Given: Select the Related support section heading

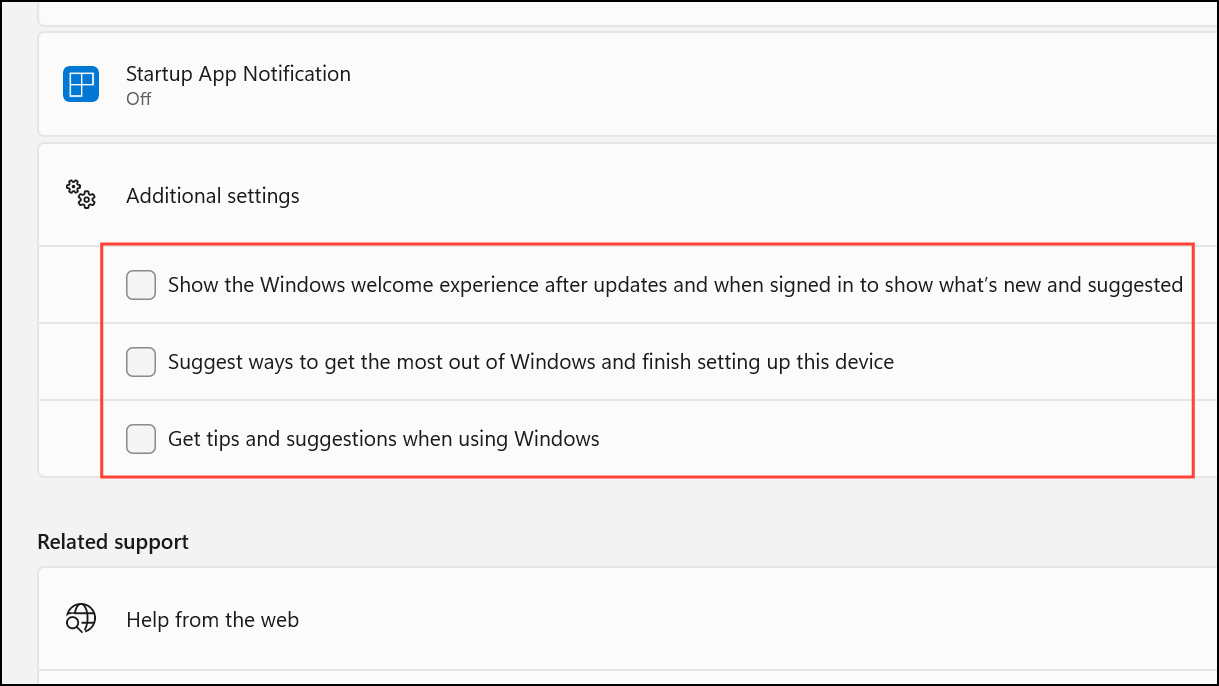Looking at the screenshot, I should click(x=112, y=541).
